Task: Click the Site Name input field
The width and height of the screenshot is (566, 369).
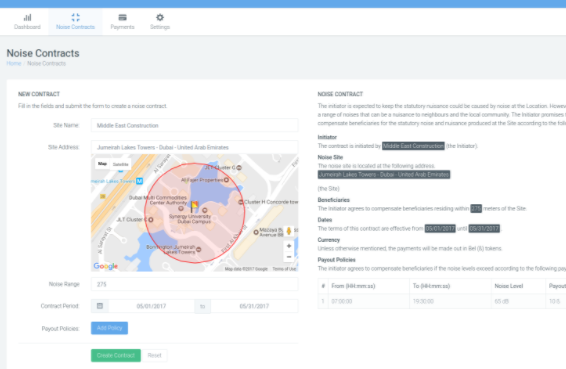Action: pos(195,126)
